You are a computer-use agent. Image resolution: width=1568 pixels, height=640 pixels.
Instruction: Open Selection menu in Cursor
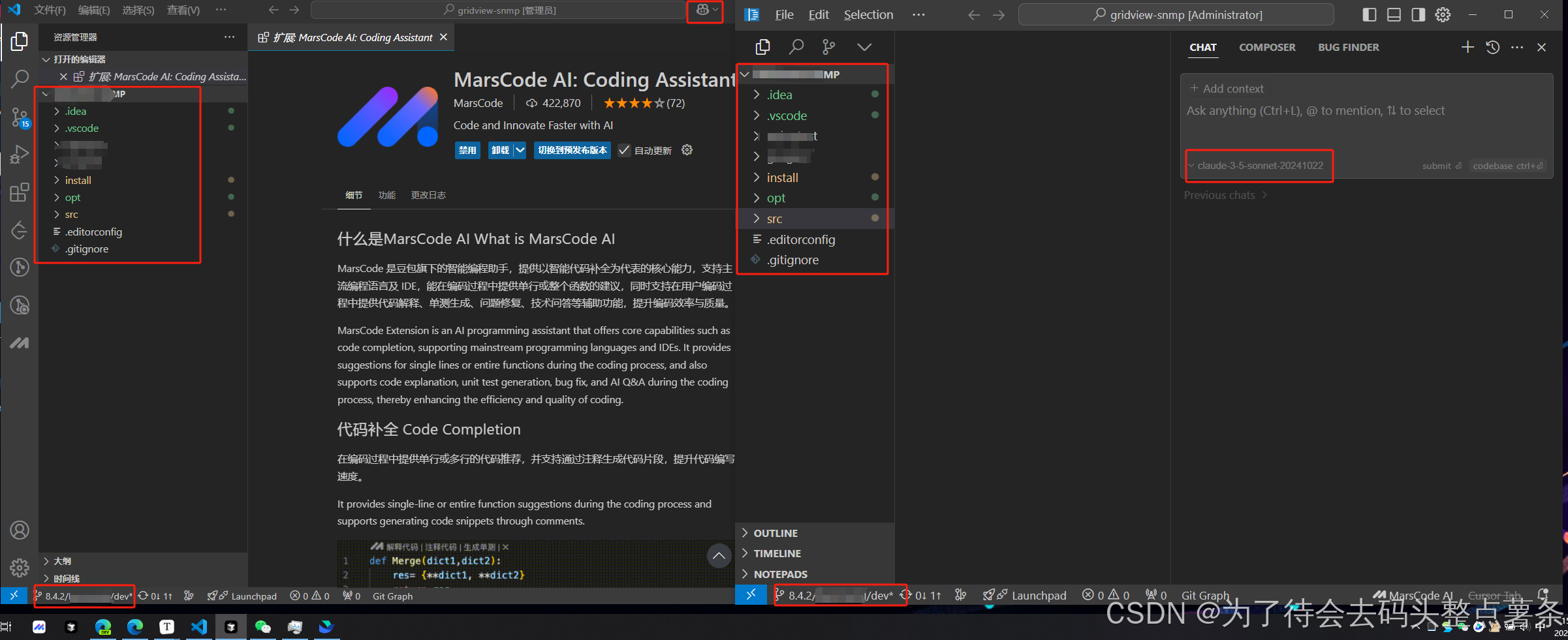pyautogui.click(x=868, y=14)
